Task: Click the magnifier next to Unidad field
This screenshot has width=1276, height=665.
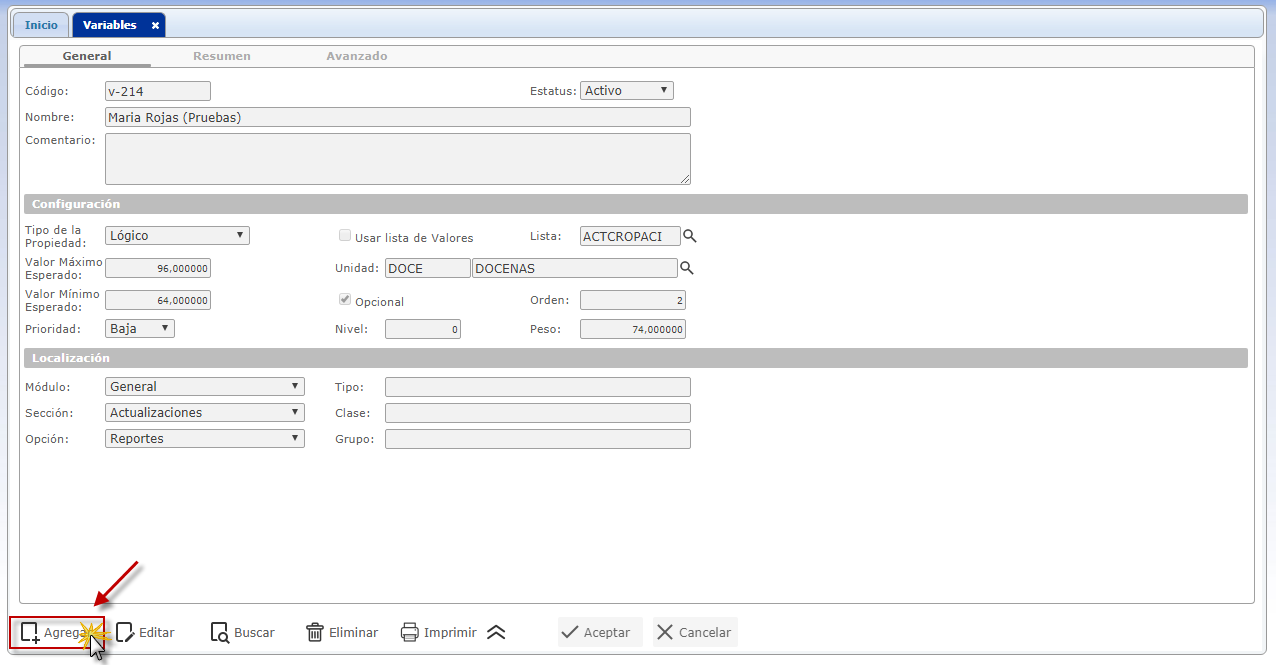Action: coord(686,268)
